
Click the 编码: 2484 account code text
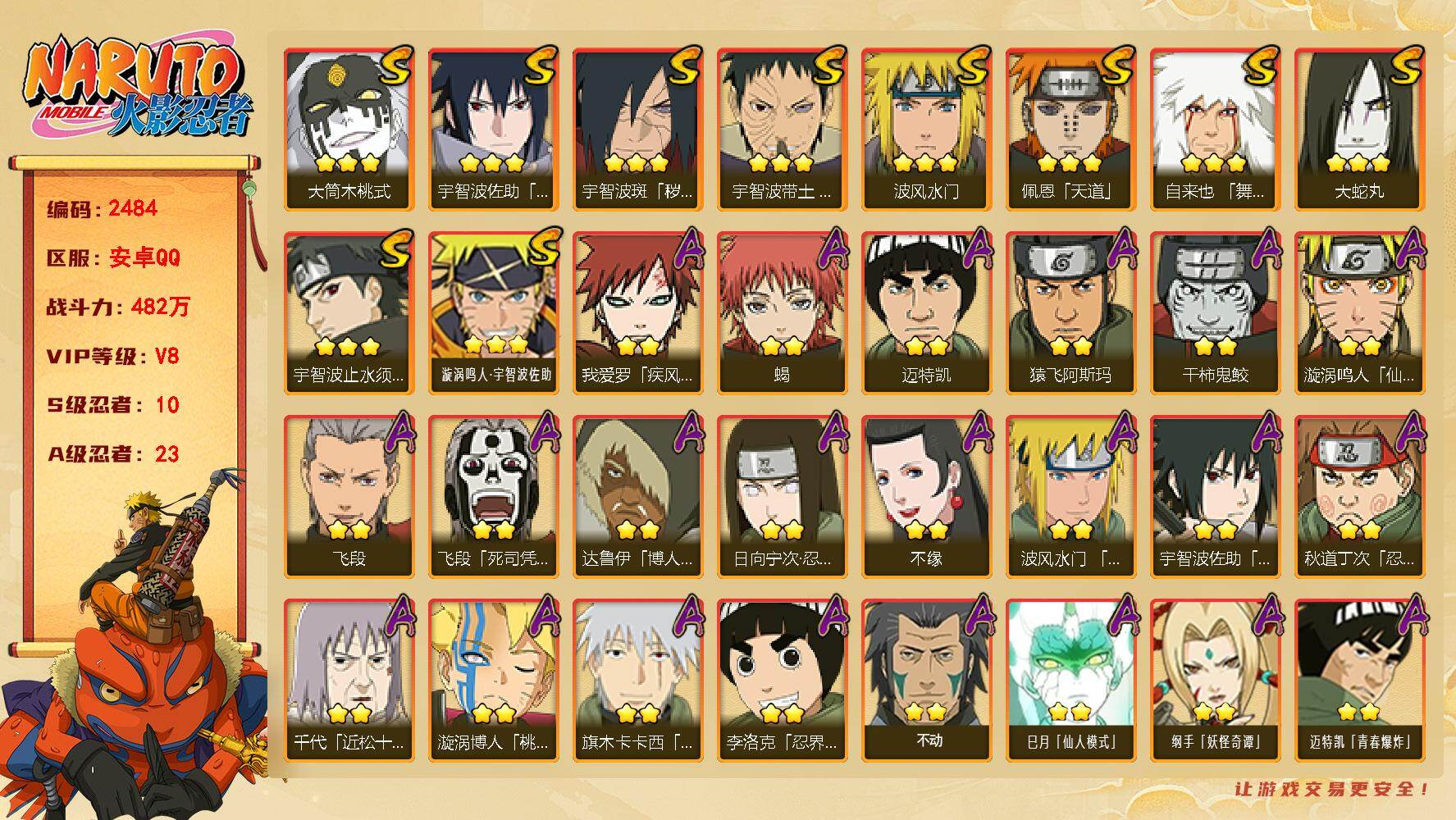click(x=102, y=208)
